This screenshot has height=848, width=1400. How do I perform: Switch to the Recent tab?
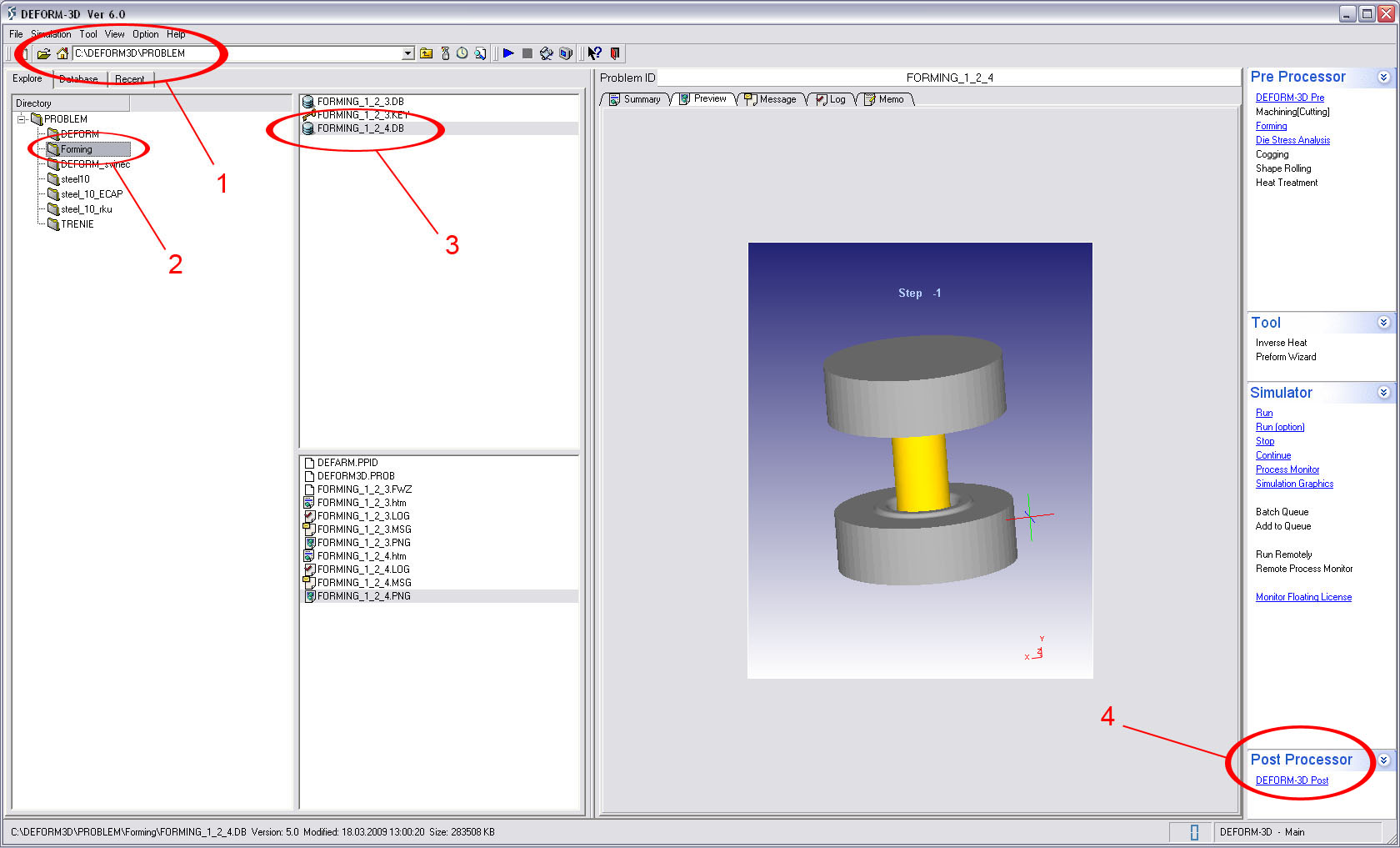pyautogui.click(x=130, y=79)
